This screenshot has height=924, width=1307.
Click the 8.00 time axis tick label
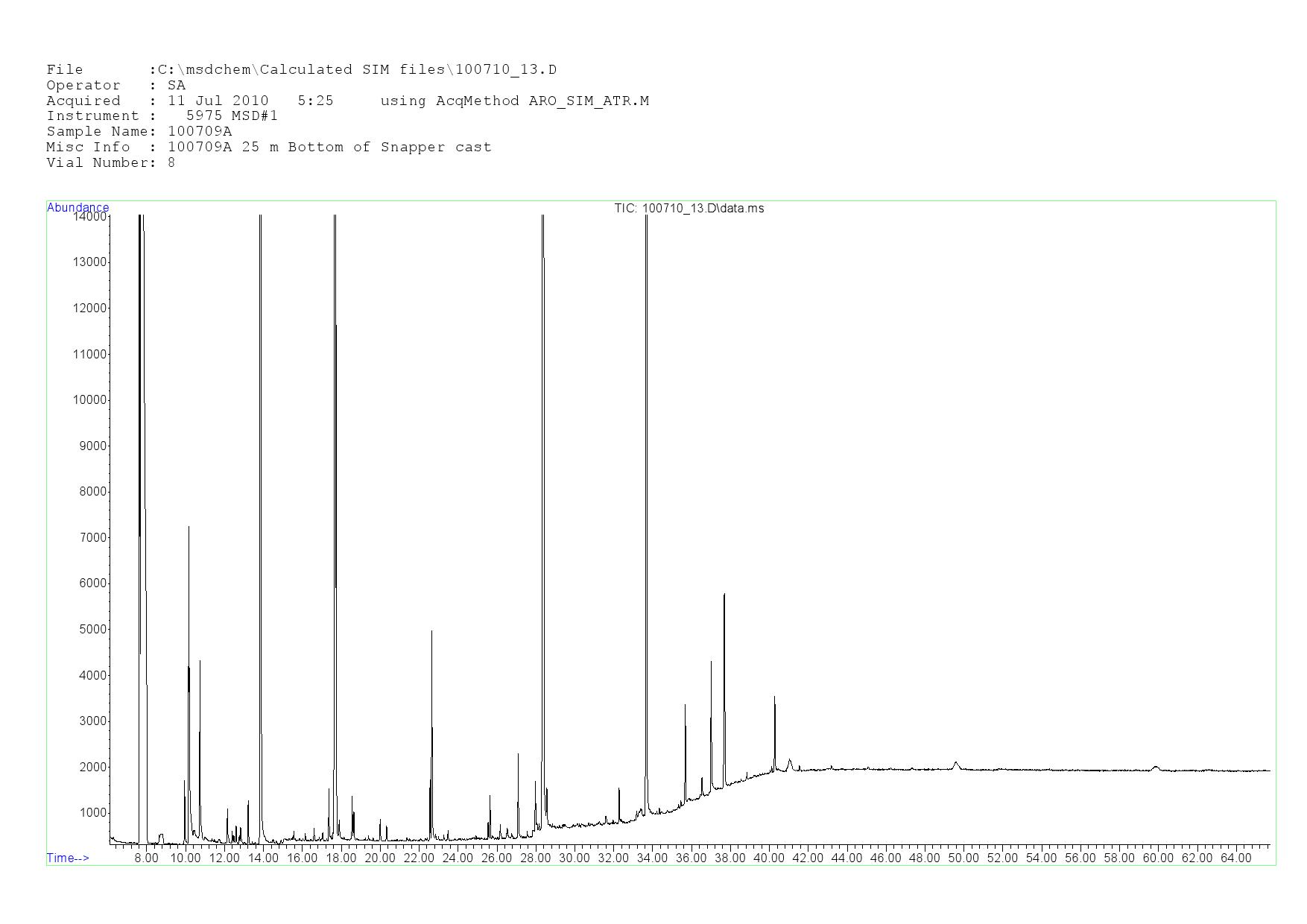146,858
